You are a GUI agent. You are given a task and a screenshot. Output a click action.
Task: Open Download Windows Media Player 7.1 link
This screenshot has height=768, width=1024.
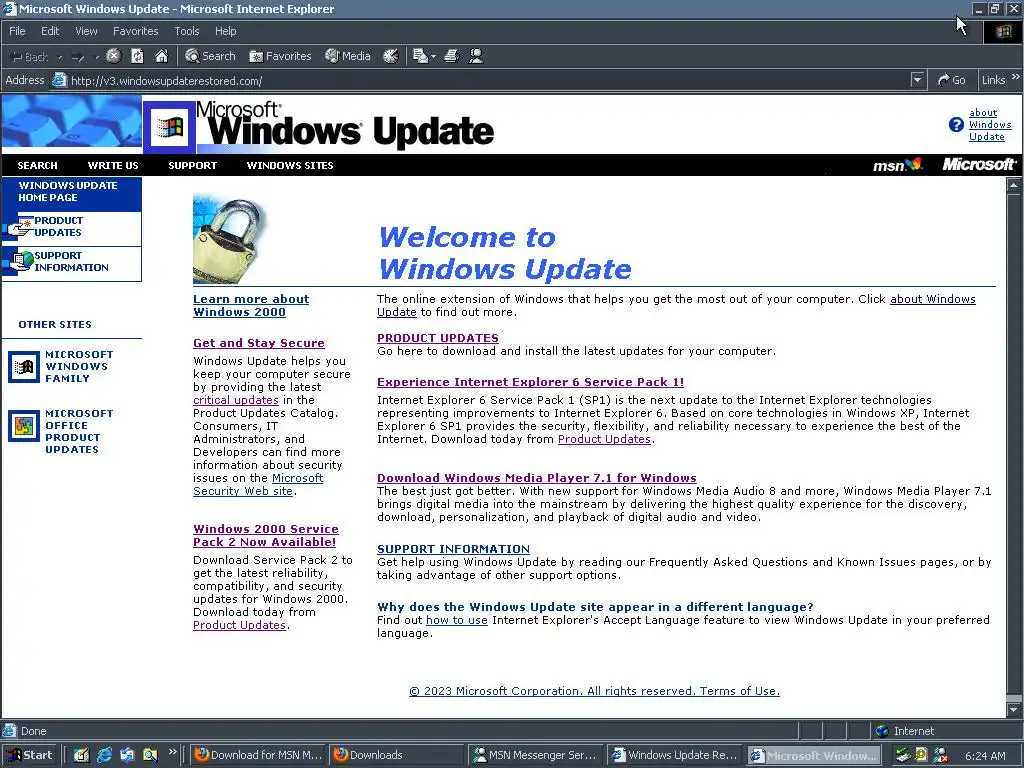click(537, 478)
